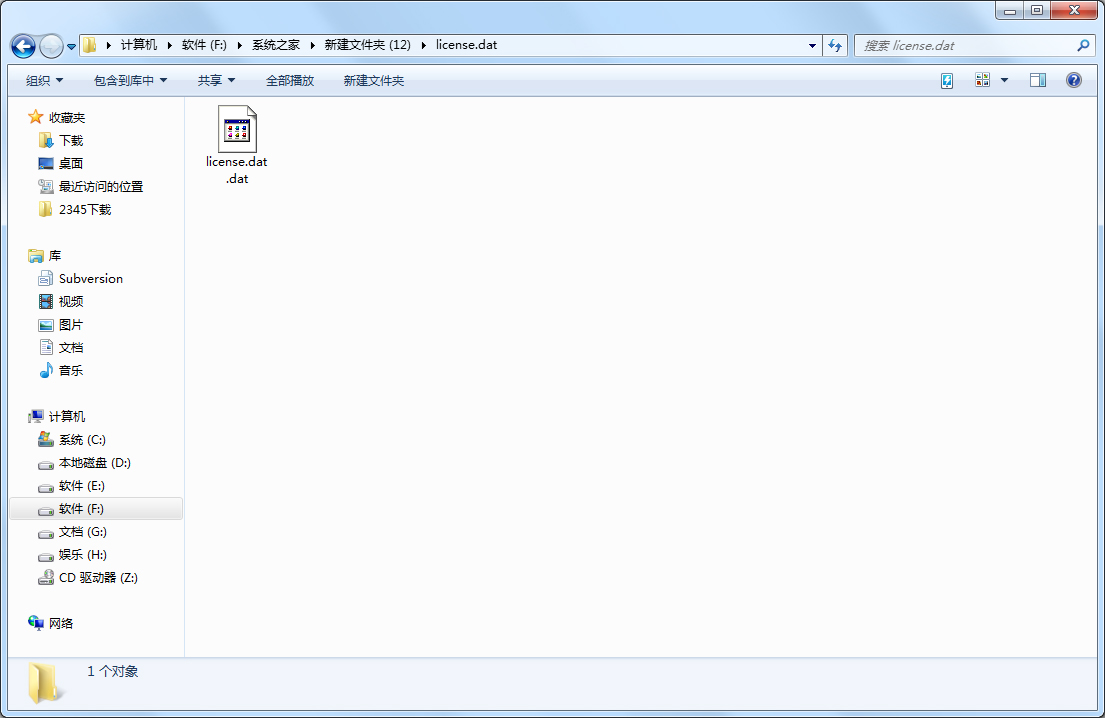The image size is (1105, 718).
Task: Open drive 系统 (C:)
Action: point(82,440)
